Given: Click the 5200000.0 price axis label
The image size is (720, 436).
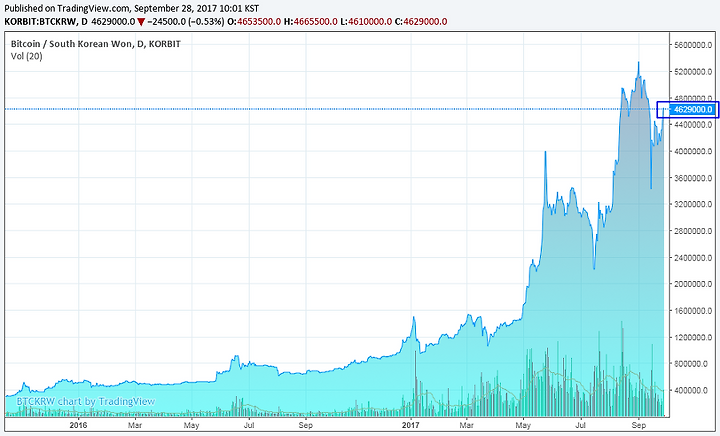Looking at the screenshot, I should [x=693, y=72].
